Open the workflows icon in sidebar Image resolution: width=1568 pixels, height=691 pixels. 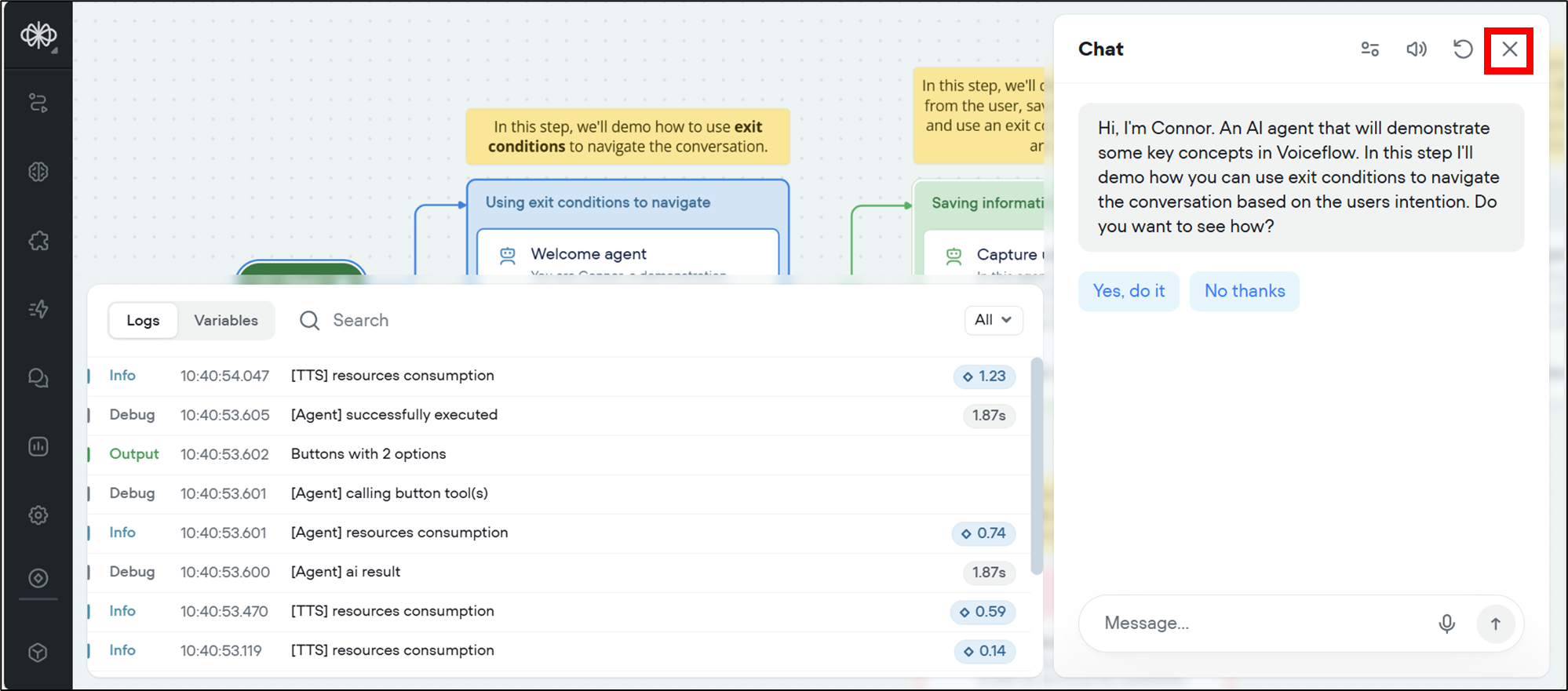pos(38,103)
